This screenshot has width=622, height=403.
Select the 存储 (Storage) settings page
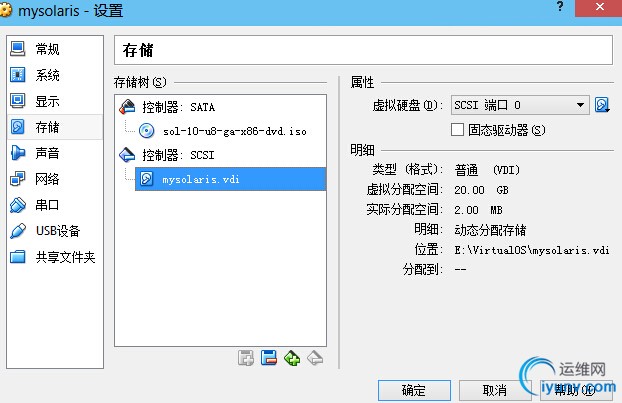click(55, 127)
